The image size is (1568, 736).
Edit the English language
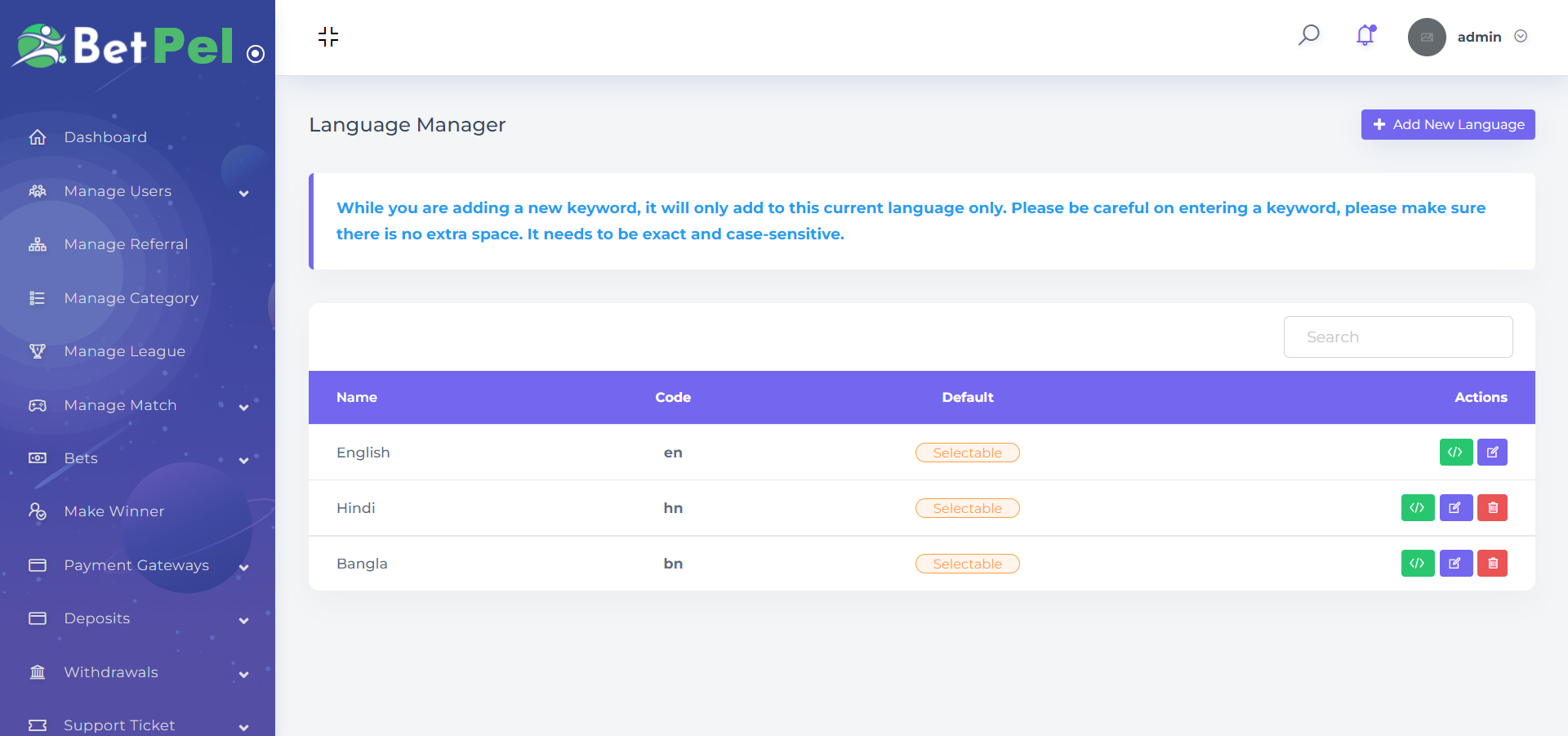(1492, 452)
